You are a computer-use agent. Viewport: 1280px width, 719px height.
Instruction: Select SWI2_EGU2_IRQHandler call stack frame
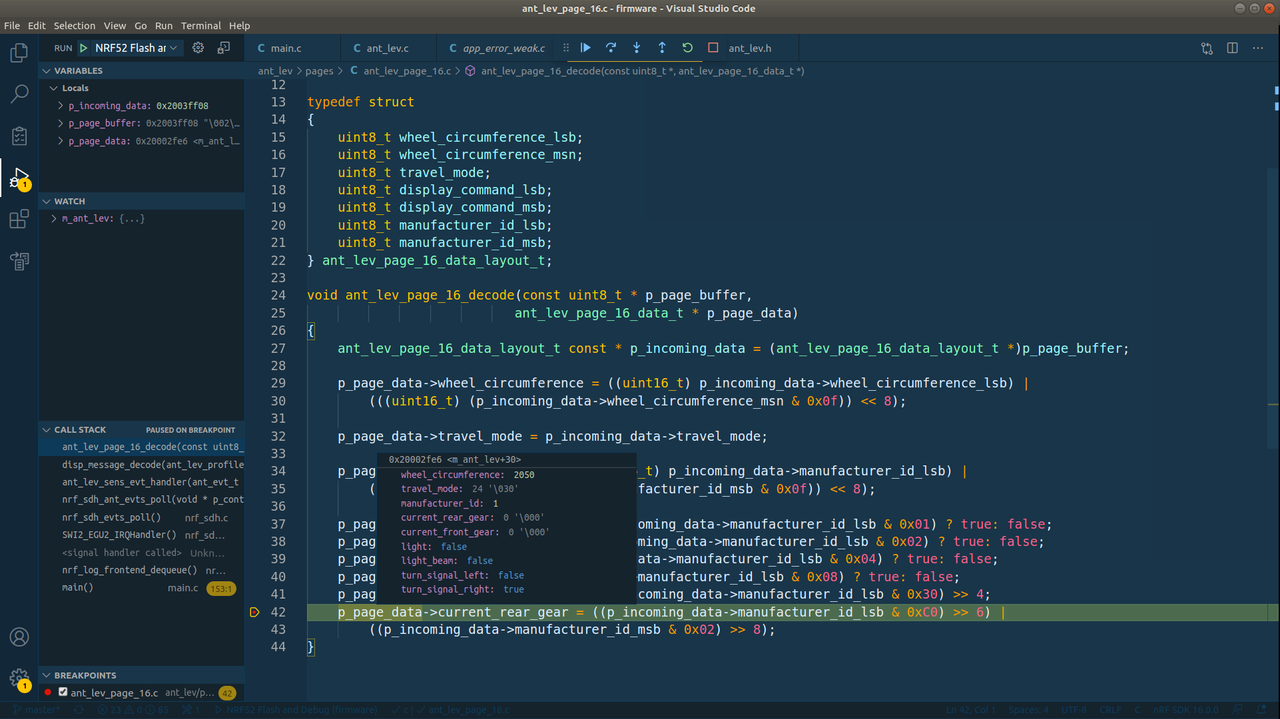point(142,535)
